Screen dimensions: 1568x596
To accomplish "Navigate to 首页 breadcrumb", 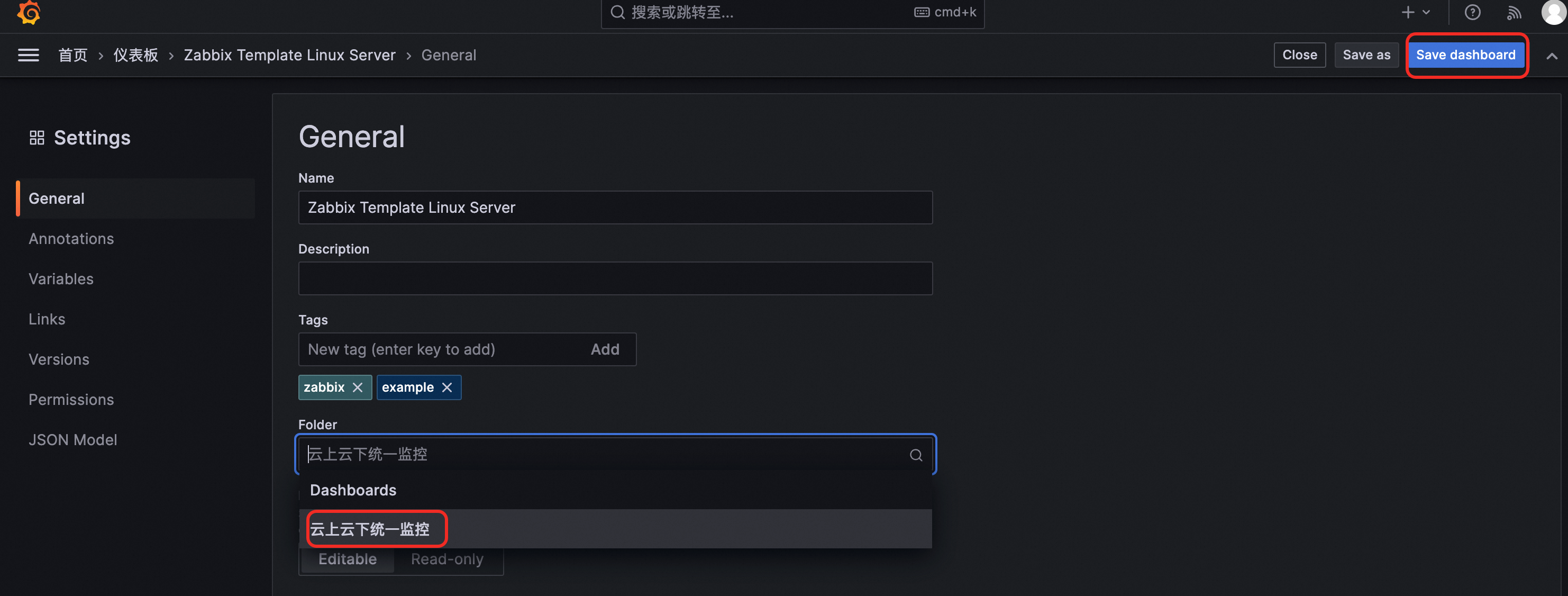I will click(73, 56).
